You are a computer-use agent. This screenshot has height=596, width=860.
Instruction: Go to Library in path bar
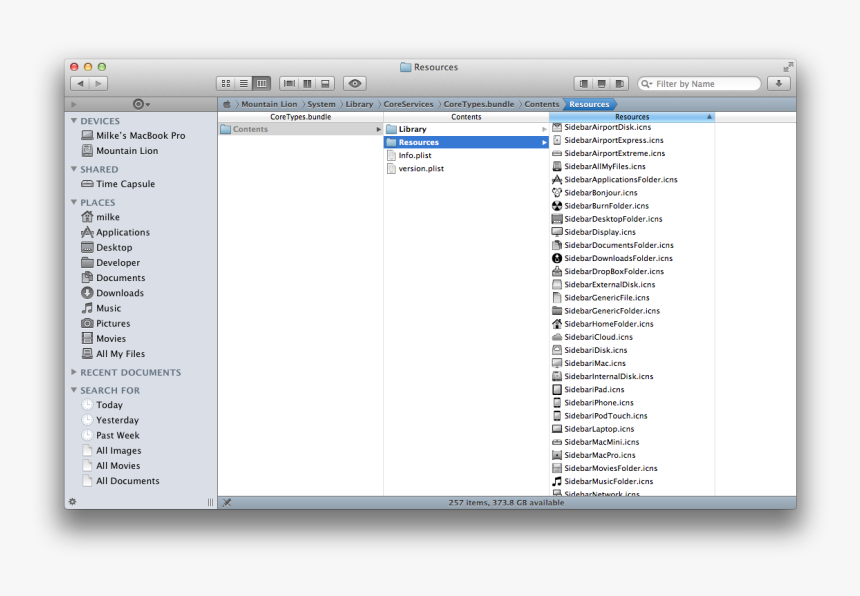pos(359,104)
